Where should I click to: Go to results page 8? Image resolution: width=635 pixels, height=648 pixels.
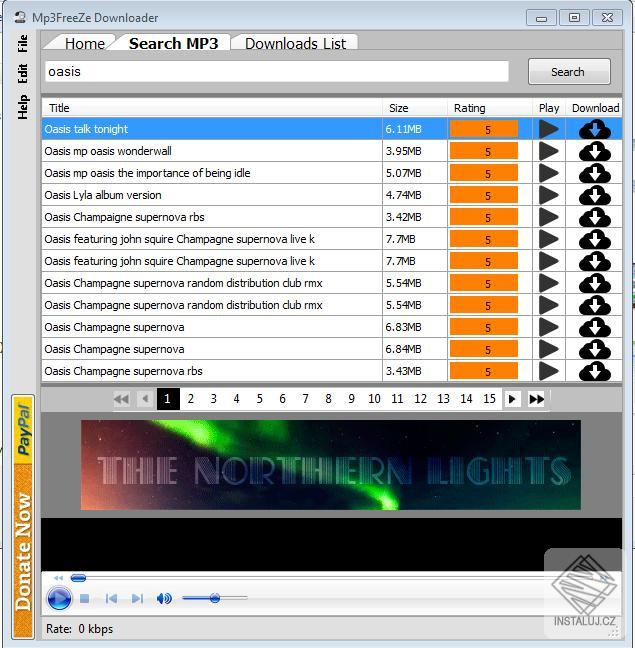tap(328, 399)
